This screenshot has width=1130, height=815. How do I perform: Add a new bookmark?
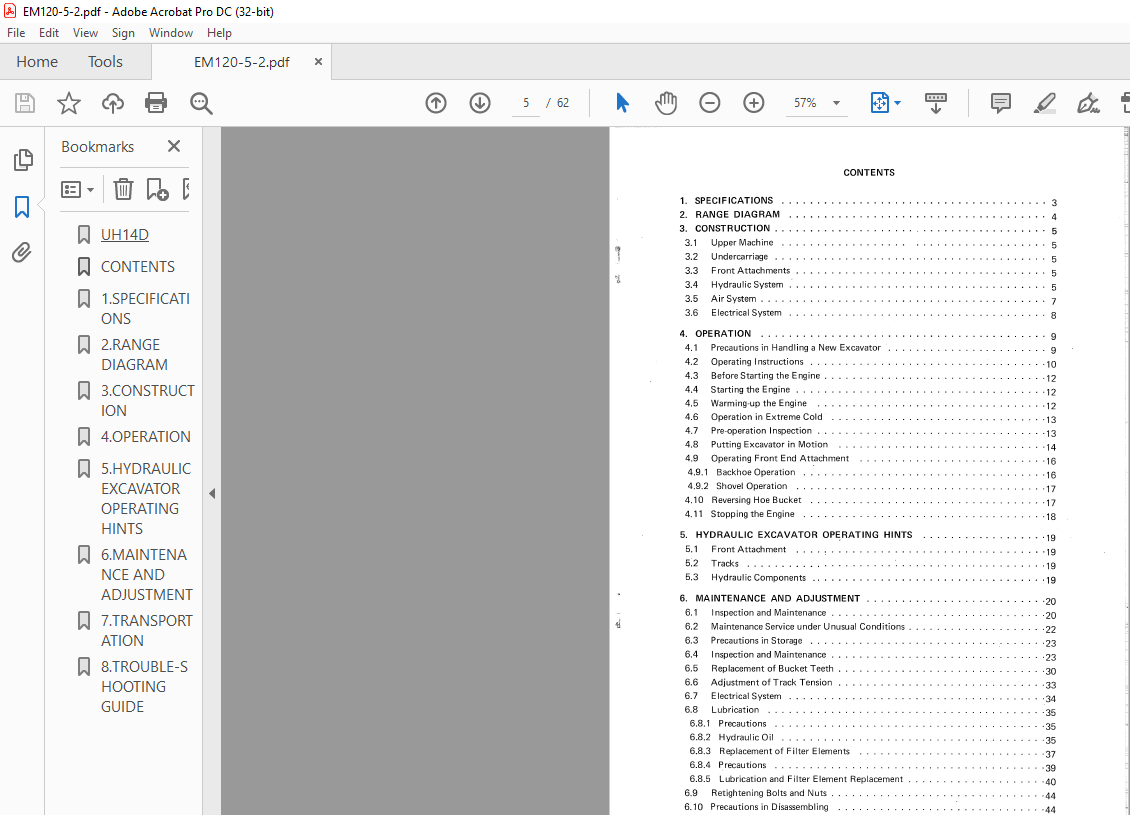(x=157, y=189)
